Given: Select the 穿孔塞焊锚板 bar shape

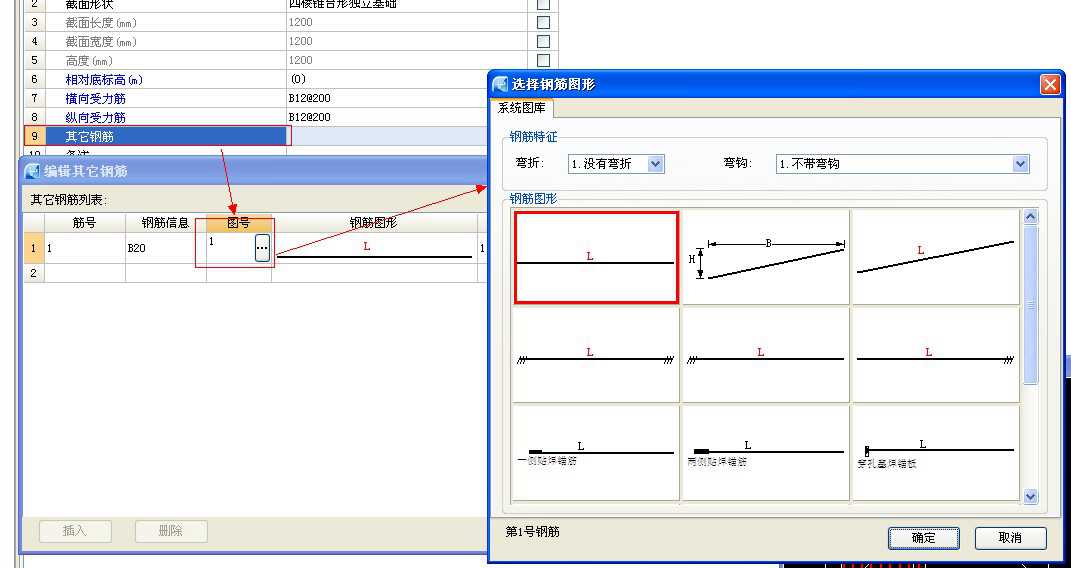Looking at the screenshot, I should (935, 453).
